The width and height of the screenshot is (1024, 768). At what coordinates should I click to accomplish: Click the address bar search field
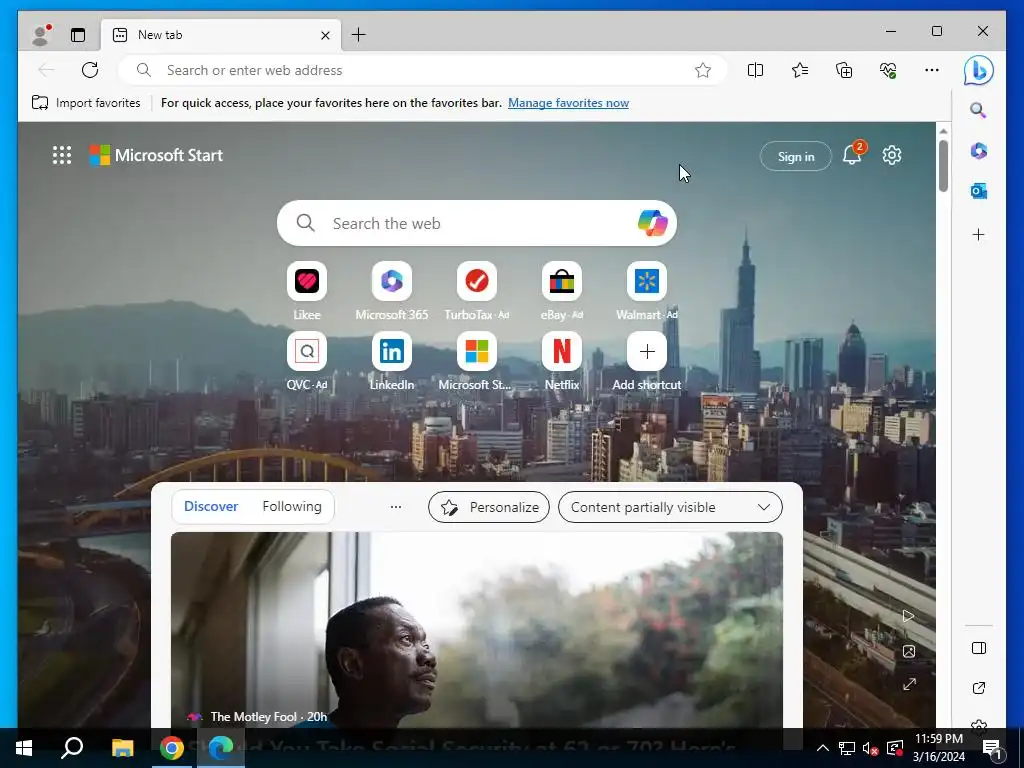pyautogui.click(x=422, y=70)
